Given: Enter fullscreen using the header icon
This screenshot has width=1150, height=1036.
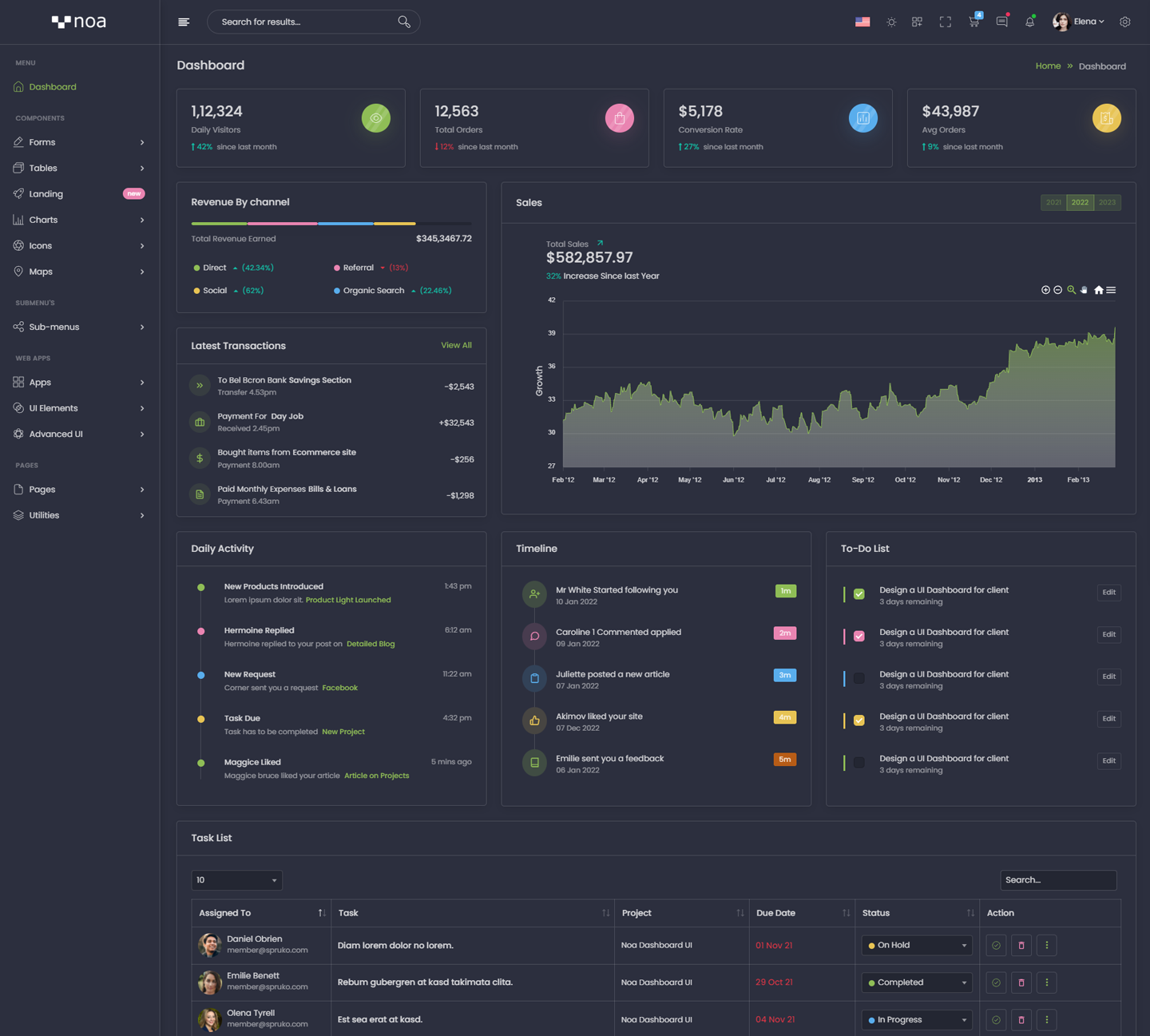Looking at the screenshot, I should tap(945, 22).
